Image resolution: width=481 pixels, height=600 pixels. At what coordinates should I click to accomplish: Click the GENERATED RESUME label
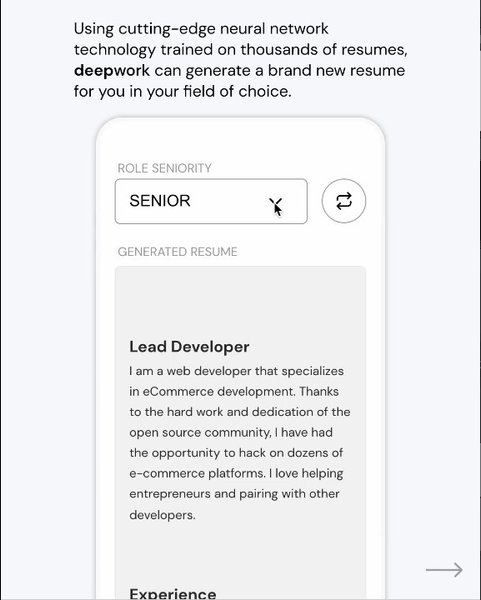(x=178, y=252)
